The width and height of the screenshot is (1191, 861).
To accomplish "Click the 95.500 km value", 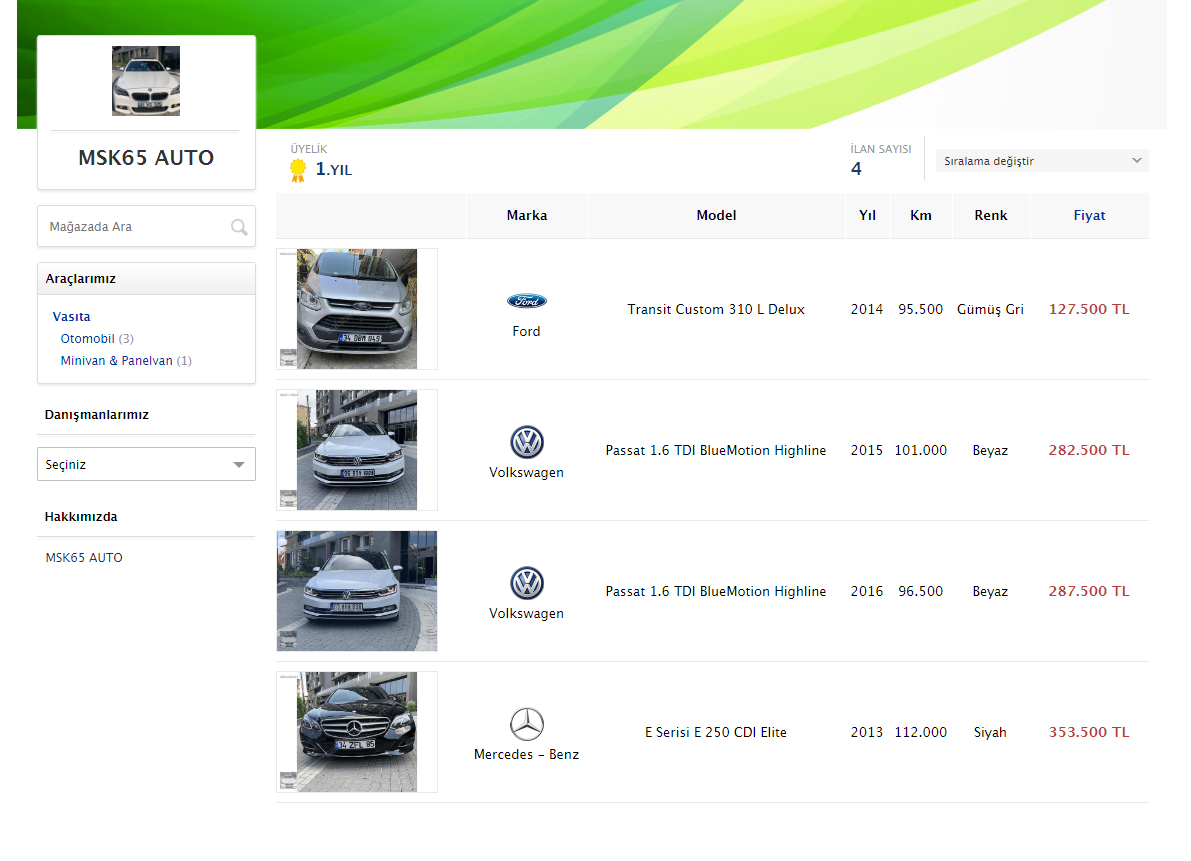I will coord(921,309).
